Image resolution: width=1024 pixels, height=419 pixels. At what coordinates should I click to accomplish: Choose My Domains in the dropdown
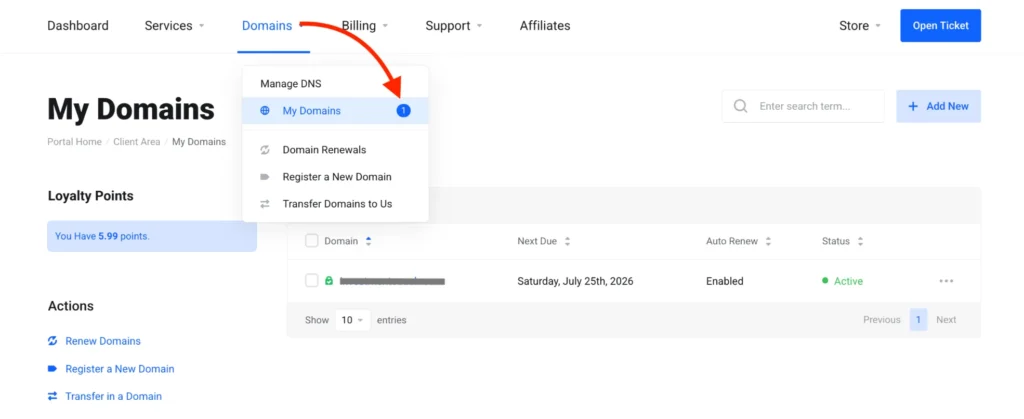[335, 111]
